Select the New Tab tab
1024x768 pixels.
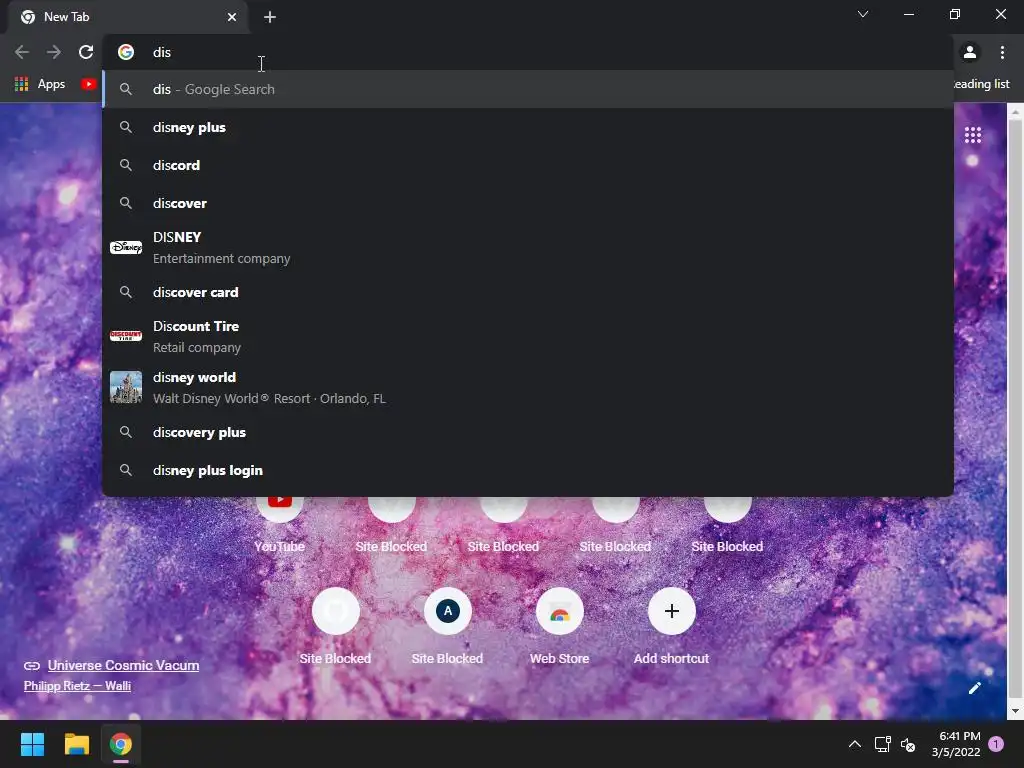tap(128, 17)
